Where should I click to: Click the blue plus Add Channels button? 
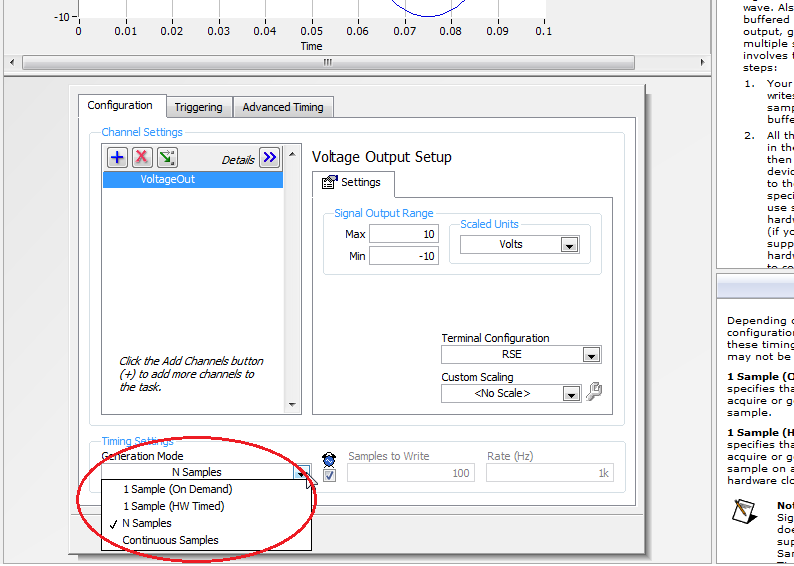[x=117, y=157]
